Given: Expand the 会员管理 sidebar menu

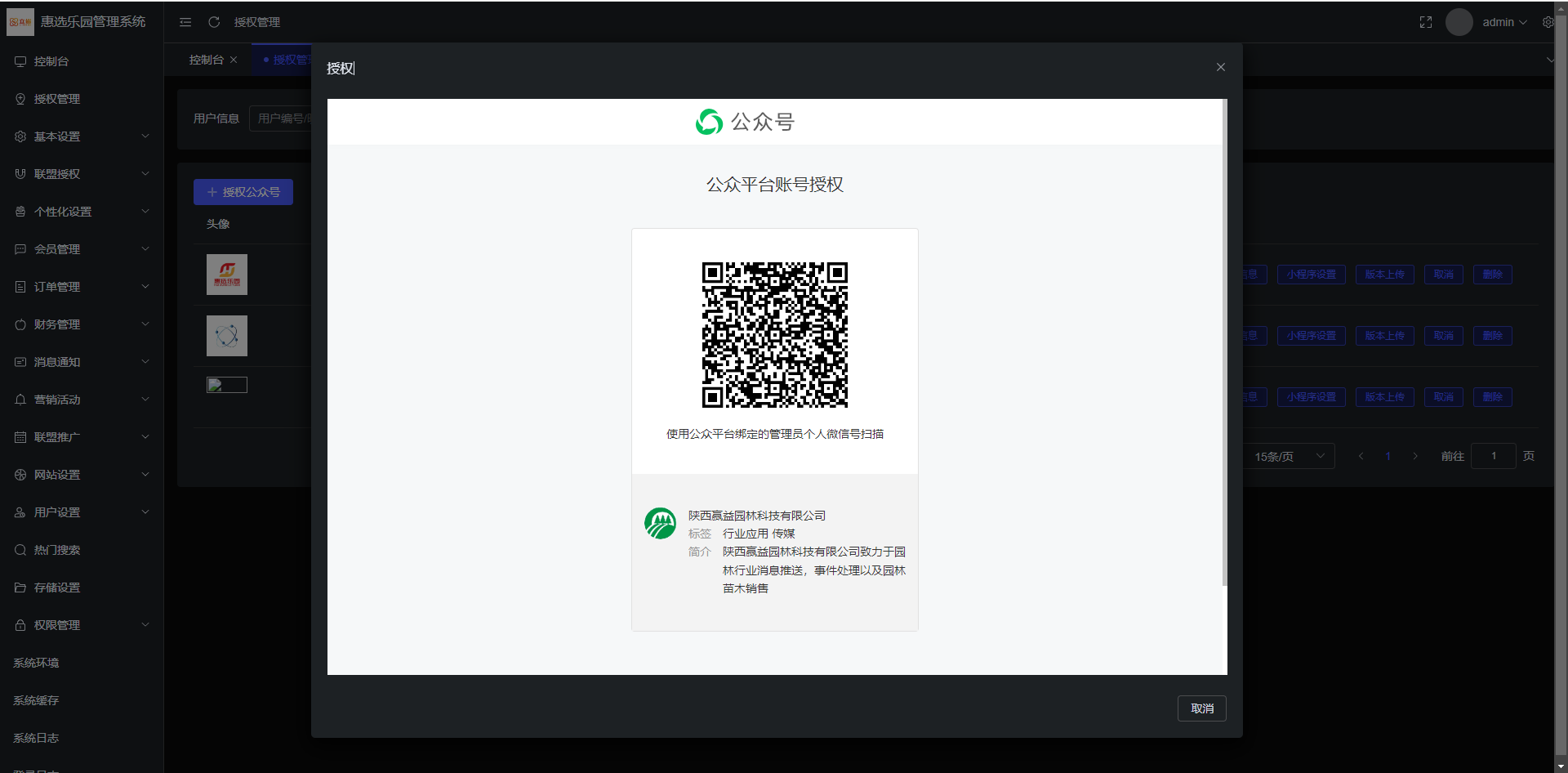Looking at the screenshot, I should click(x=82, y=249).
